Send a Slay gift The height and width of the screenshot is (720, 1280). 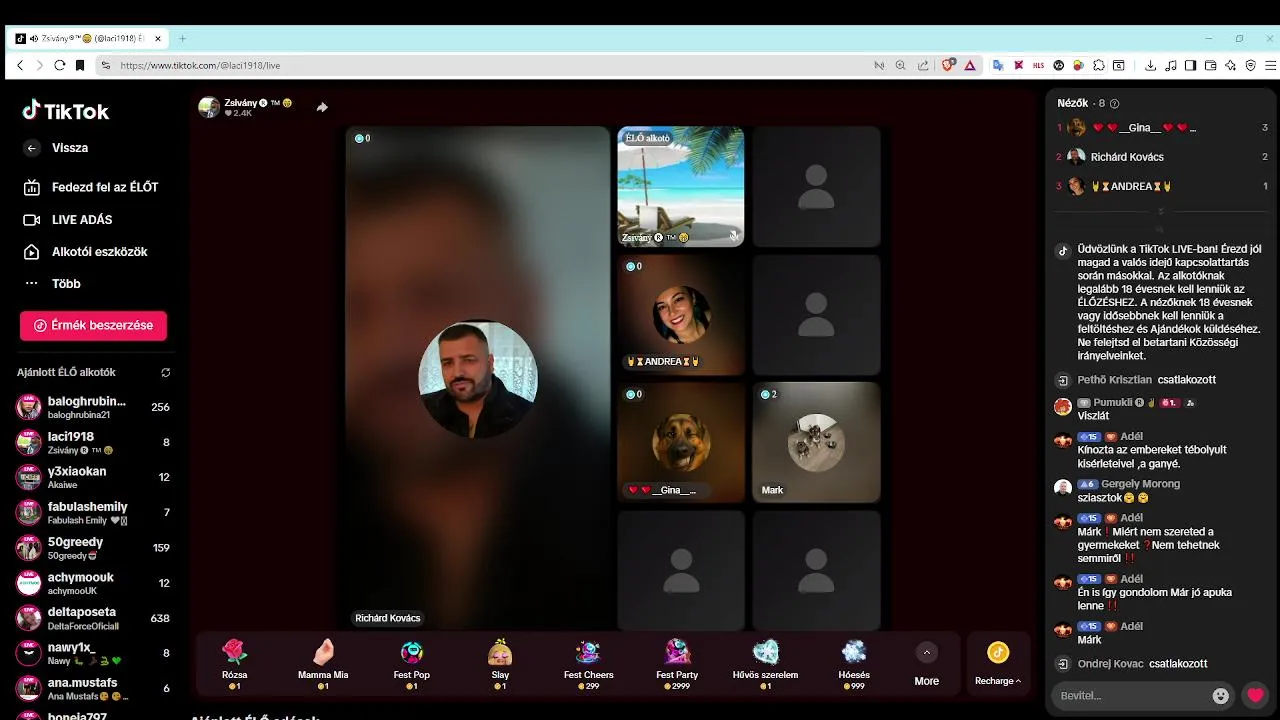tap(500, 664)
